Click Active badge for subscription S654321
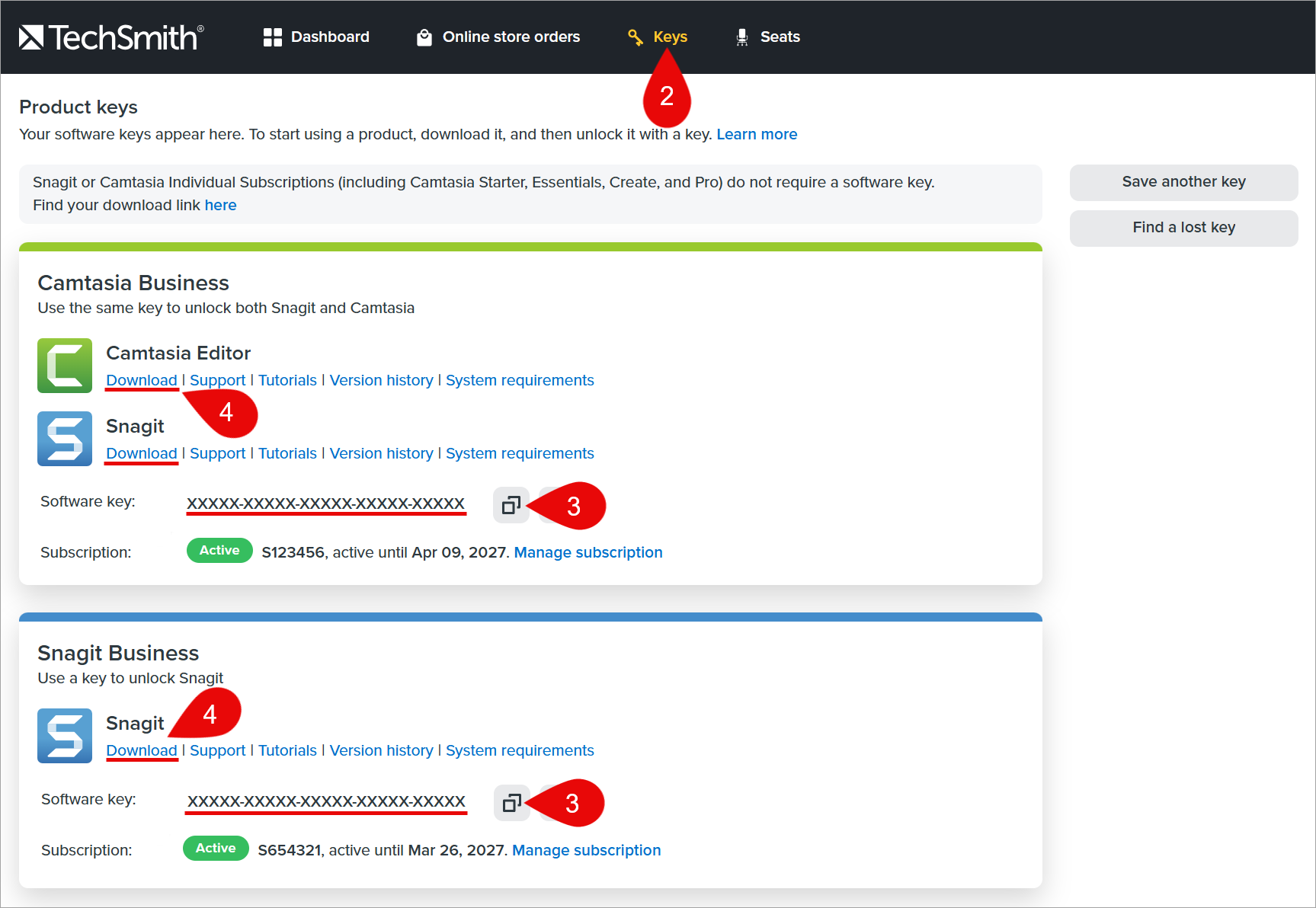The image size is (1316, 908). click(x=216, y=849)
